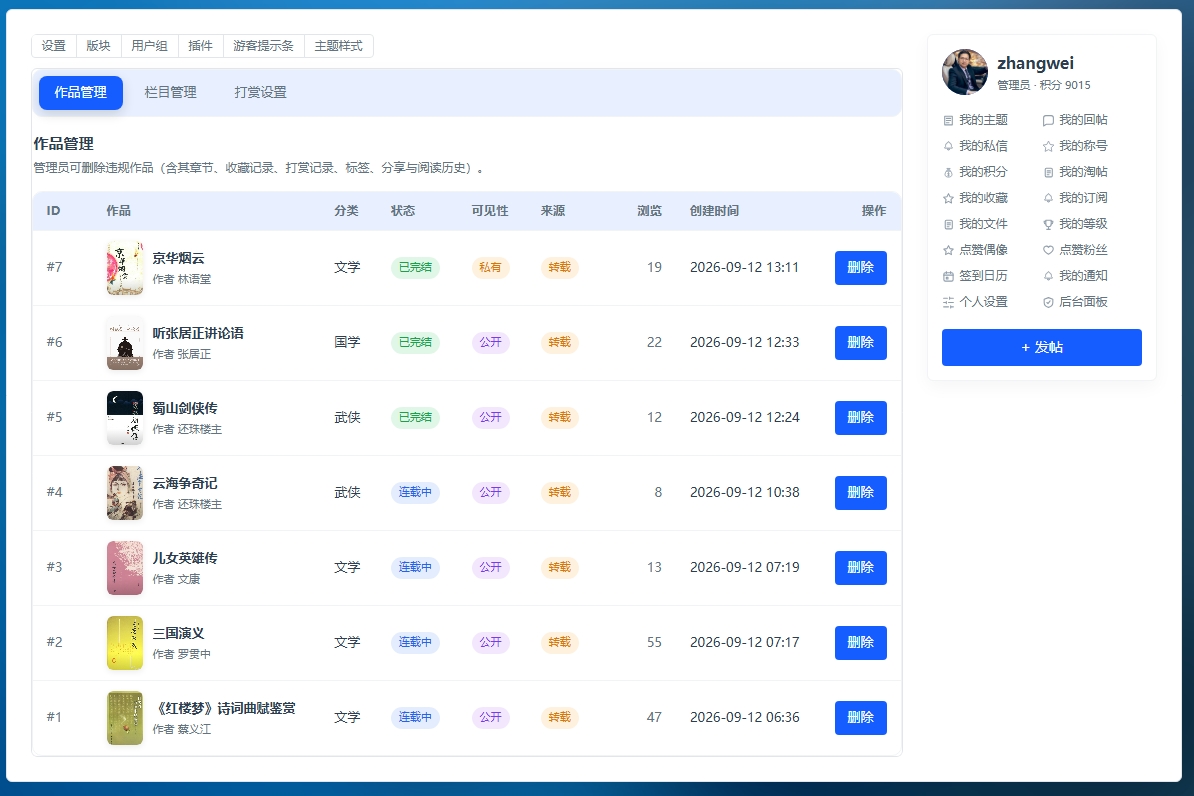Click the date 2026-09-12 06:36
1194x796 pixels.
click(x=745, y=718)
